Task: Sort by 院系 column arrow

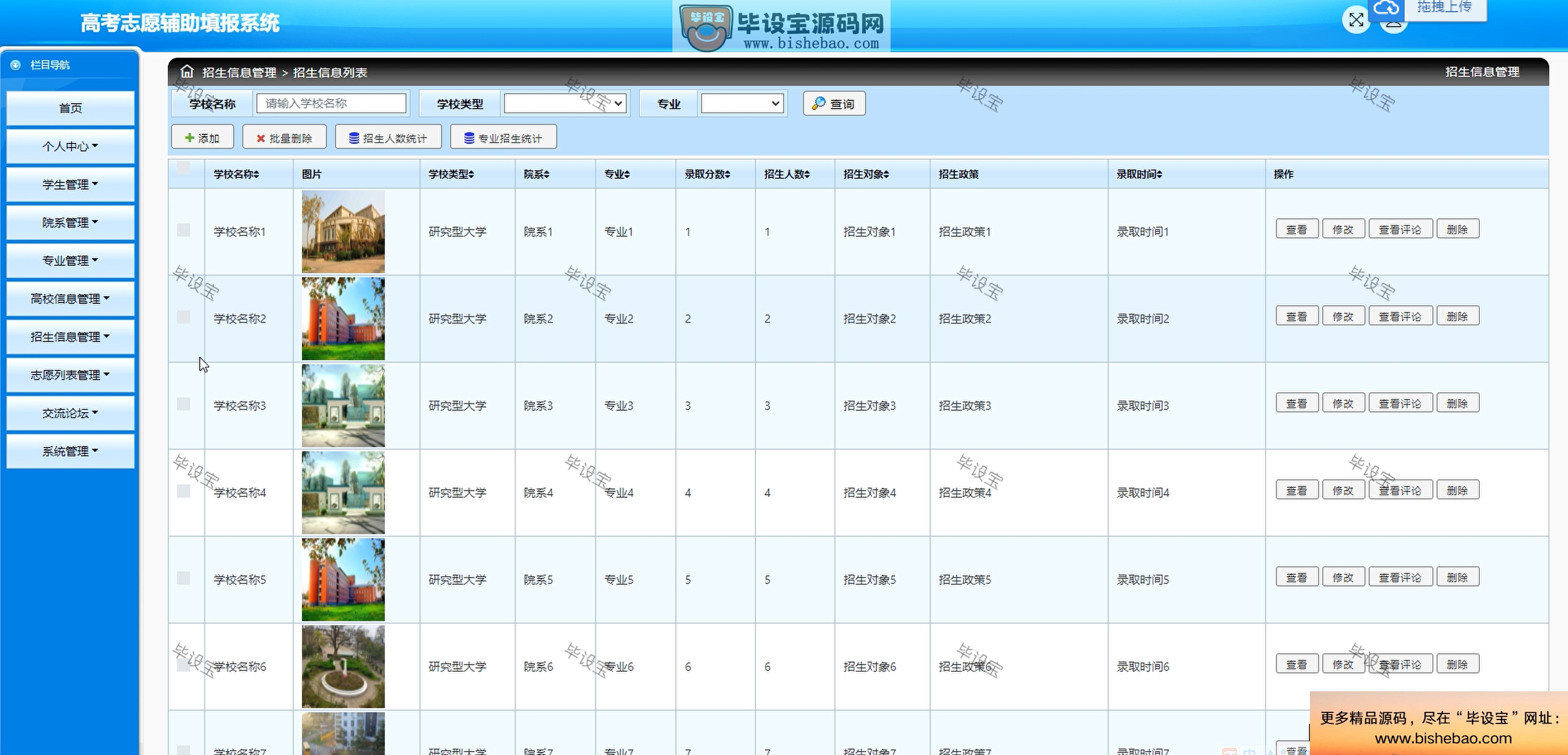Action: 547,174
